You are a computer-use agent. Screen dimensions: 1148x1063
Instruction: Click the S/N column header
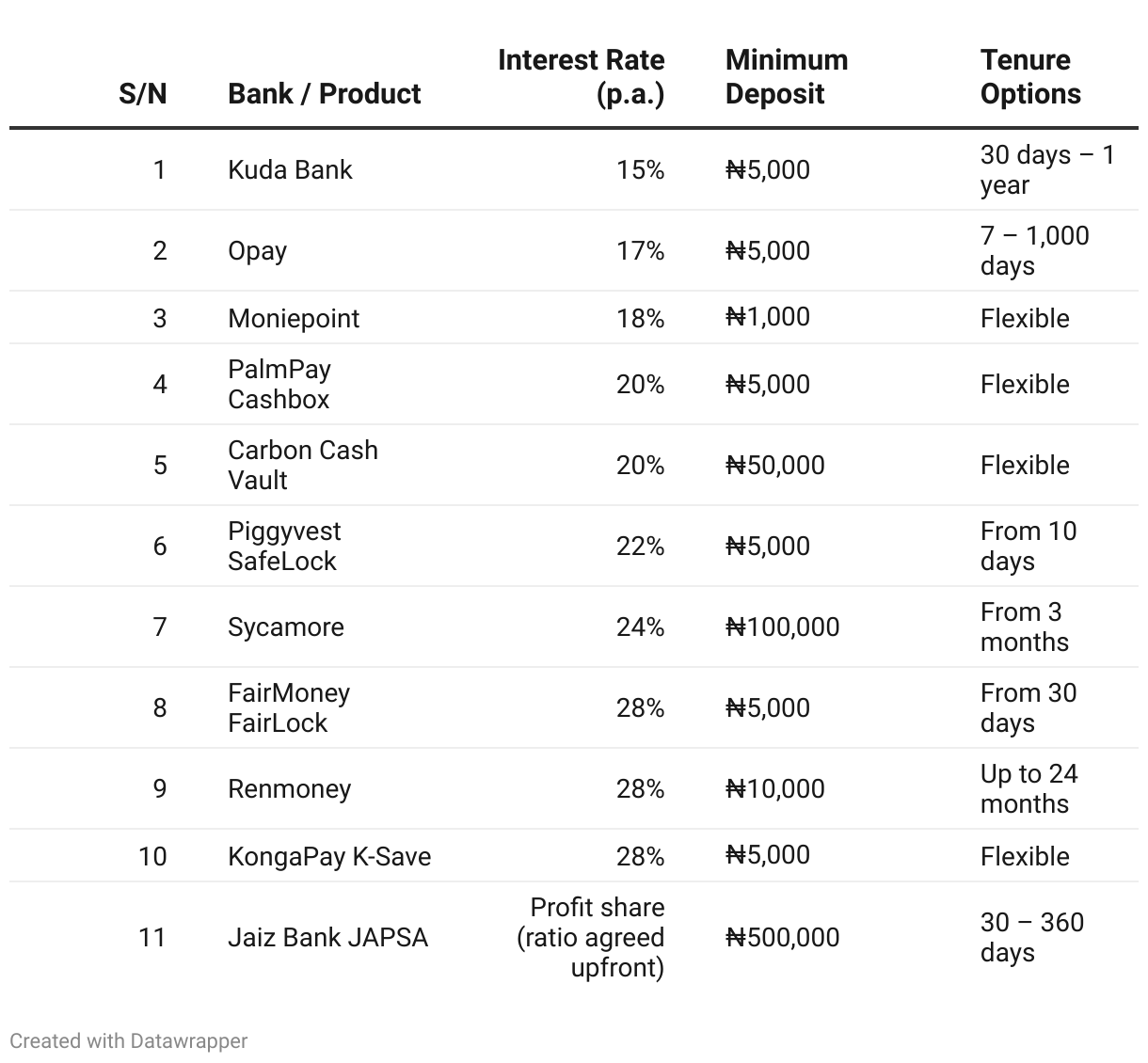click(143, 93)
